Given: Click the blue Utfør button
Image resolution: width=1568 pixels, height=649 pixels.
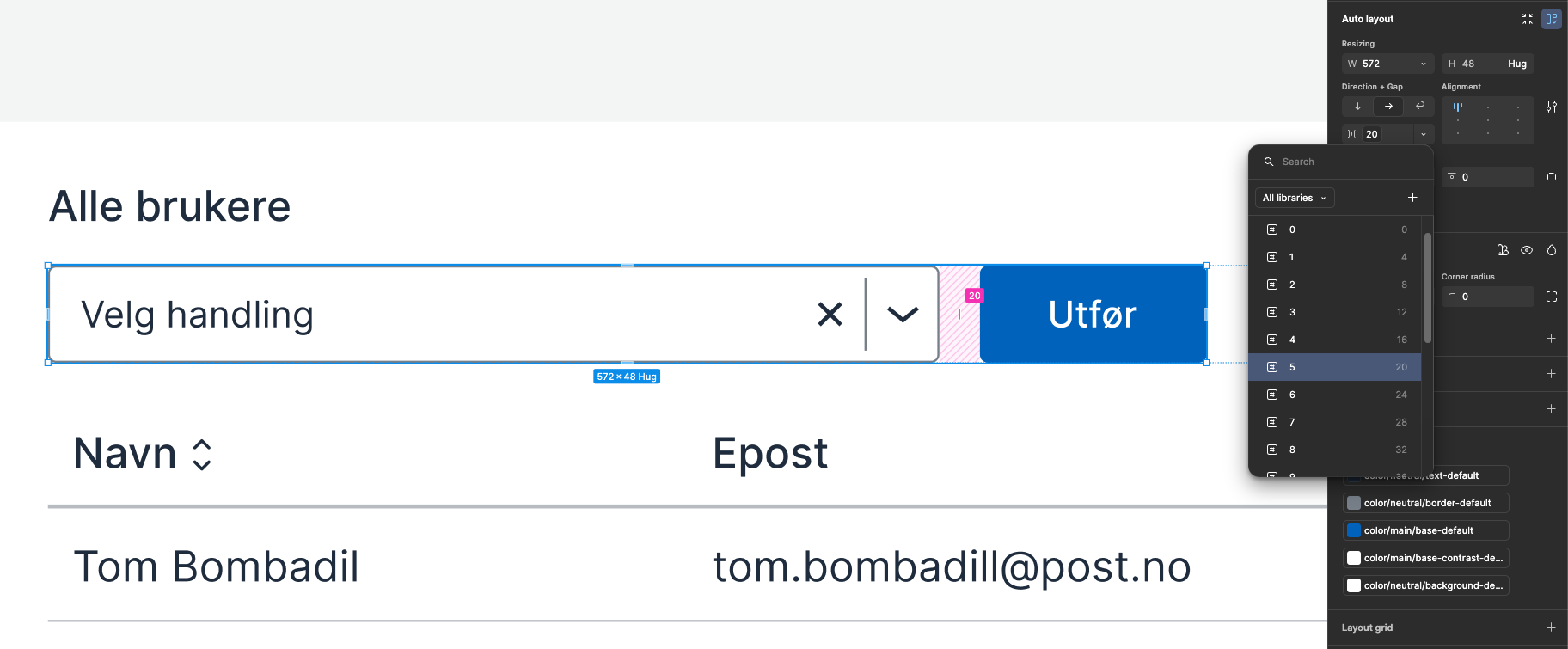Looking at the screenshot, I should (x=1093, y=314).
